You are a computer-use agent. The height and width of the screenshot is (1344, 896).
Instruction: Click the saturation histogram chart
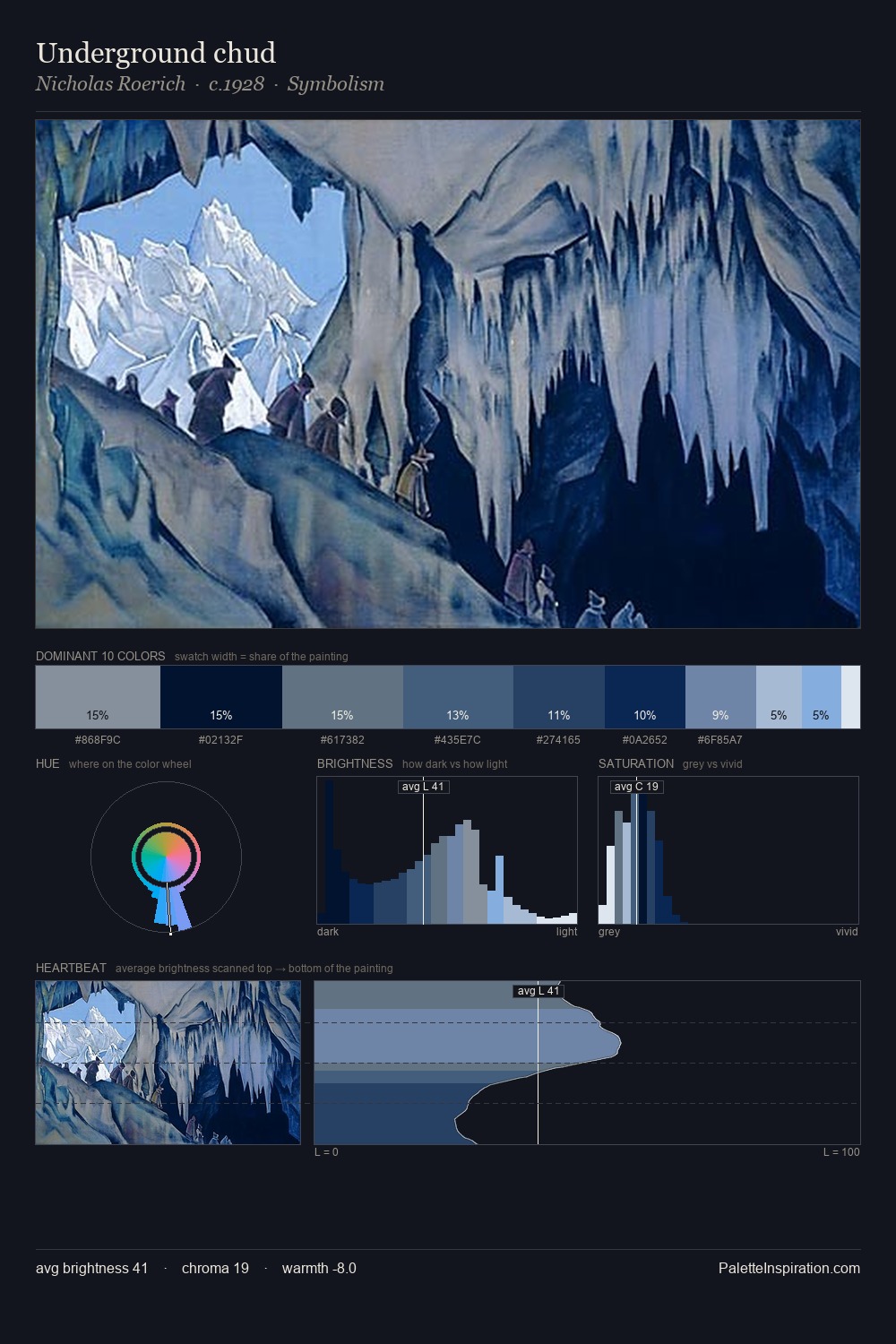click(x=728, y=850)
